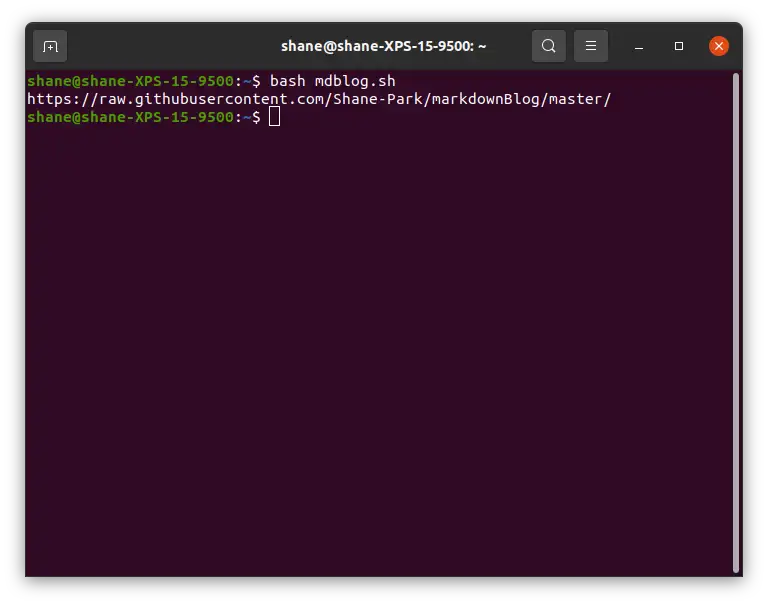Maximize the terminal window

tap(678, 46)
